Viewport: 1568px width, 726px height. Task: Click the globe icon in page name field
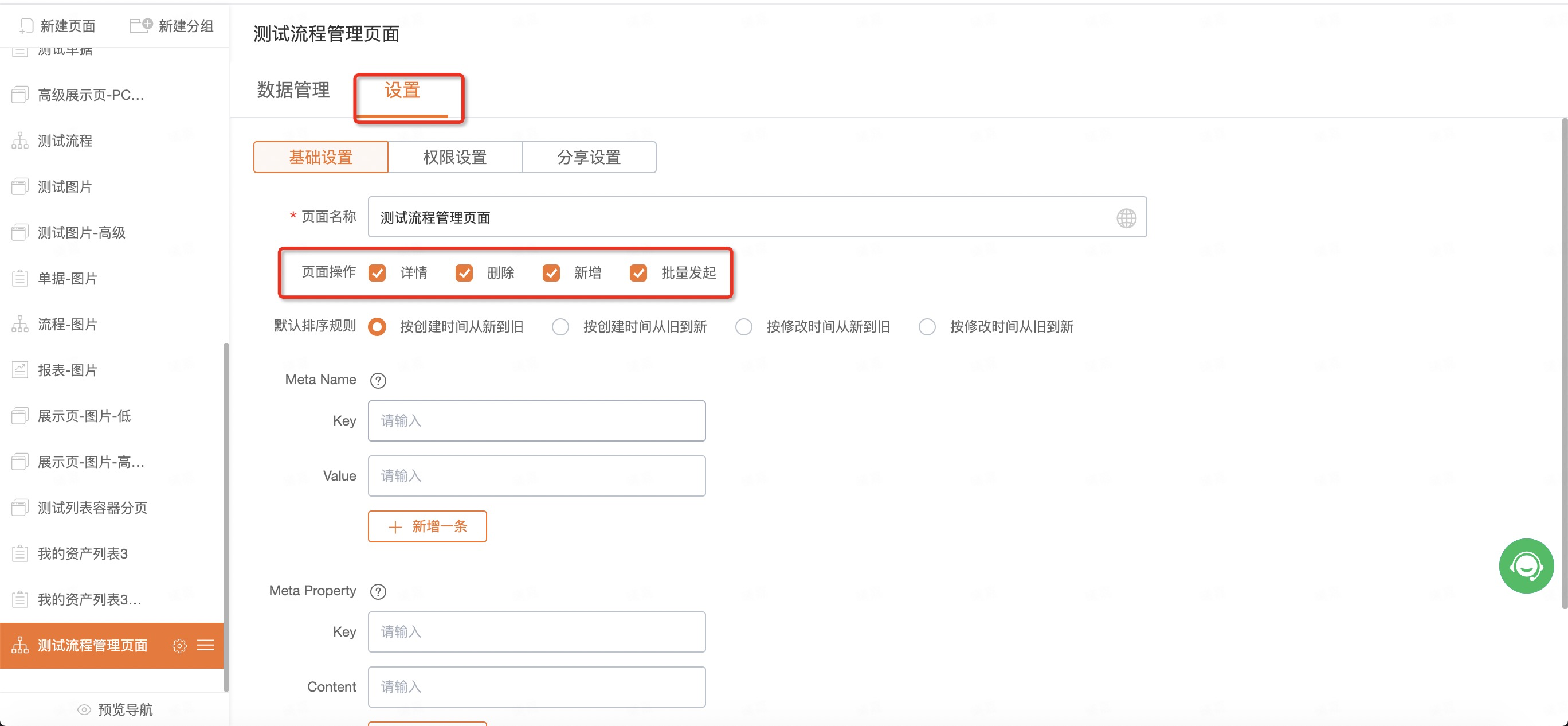click(1126, 217)
